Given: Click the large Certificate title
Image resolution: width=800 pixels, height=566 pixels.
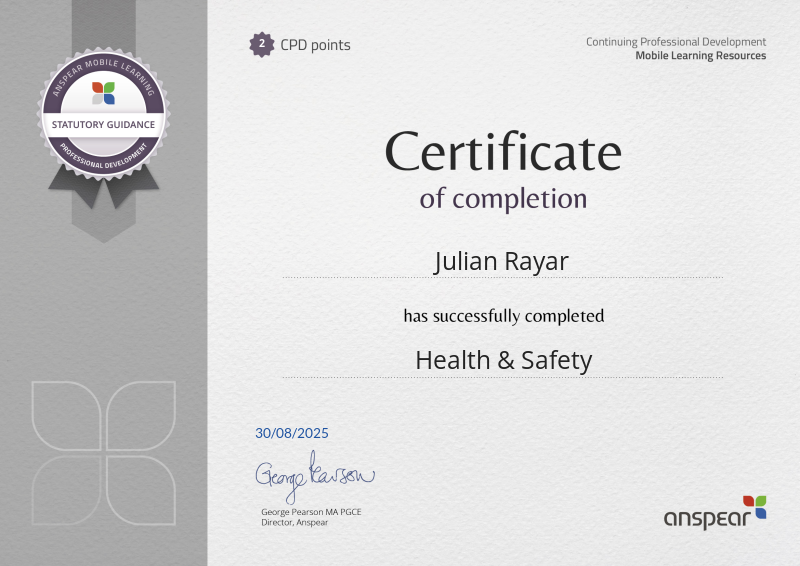Looking at the screenshot, I should [503, 153].
